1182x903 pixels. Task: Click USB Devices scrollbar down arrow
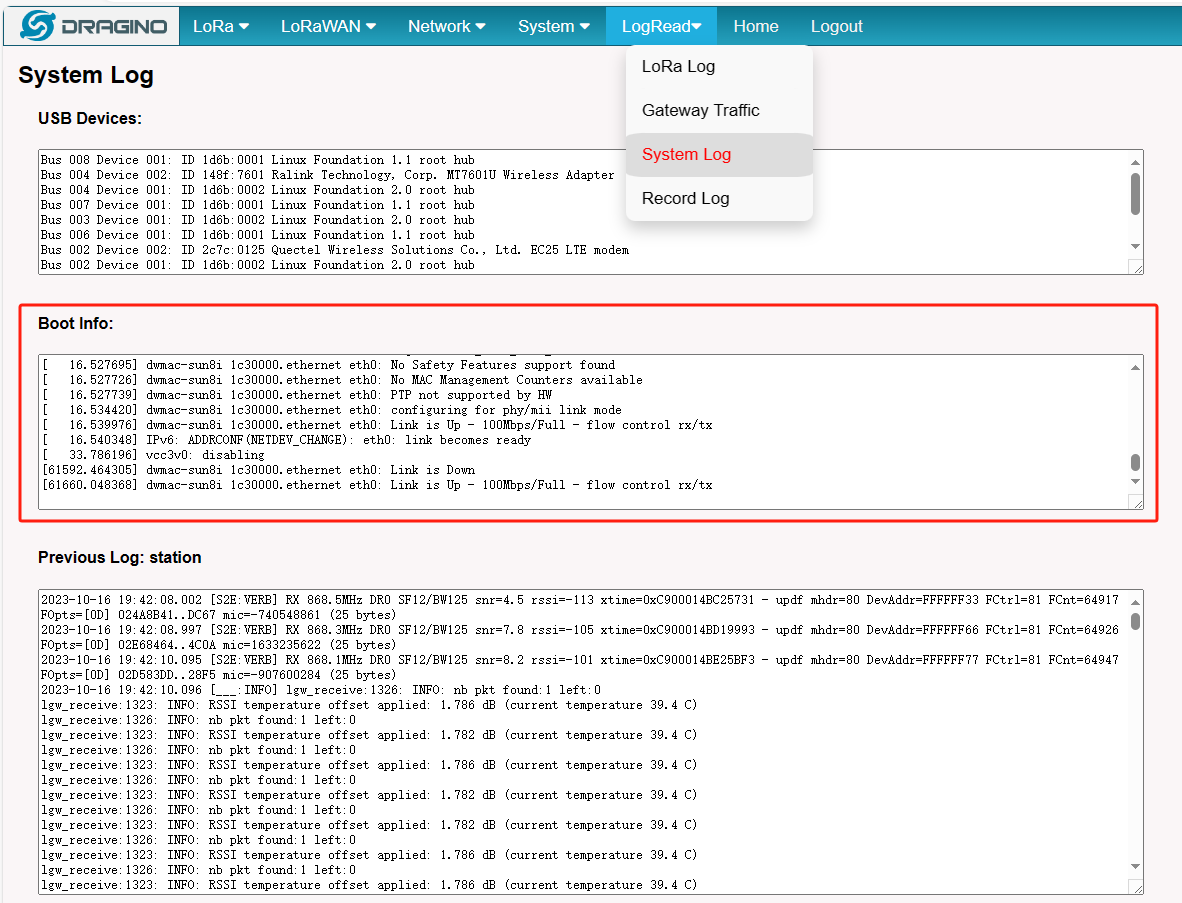click(x=1135, y=246)
